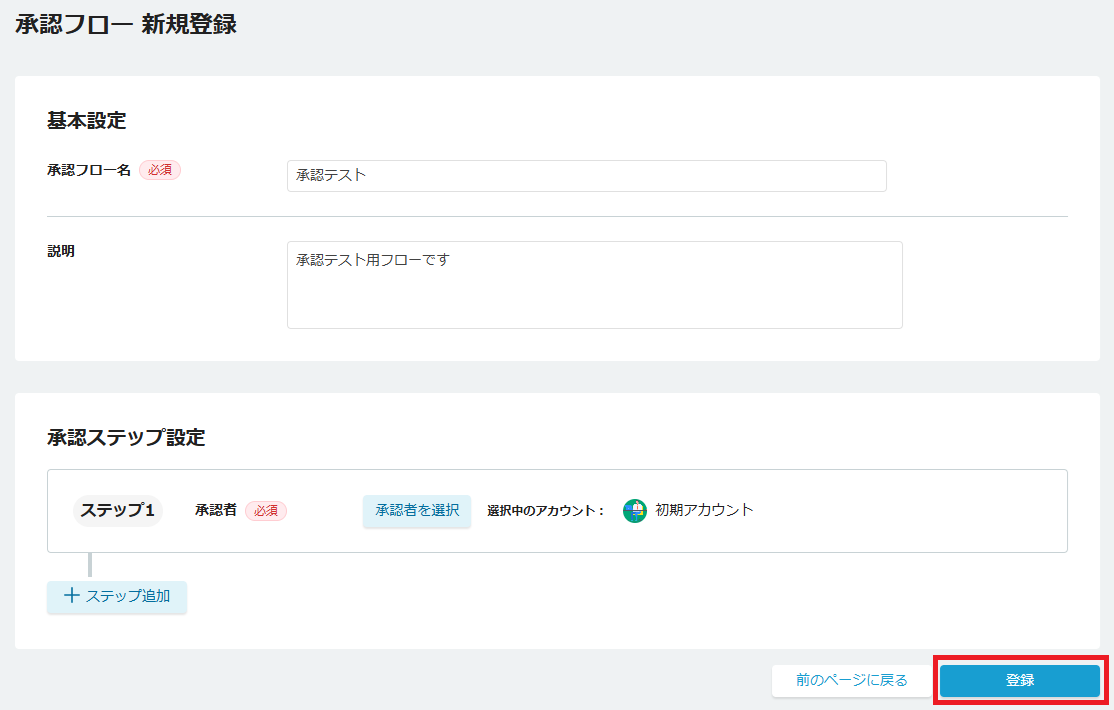
Task: Click the 選択中のアカウント label
Action: tap(546, 511)
